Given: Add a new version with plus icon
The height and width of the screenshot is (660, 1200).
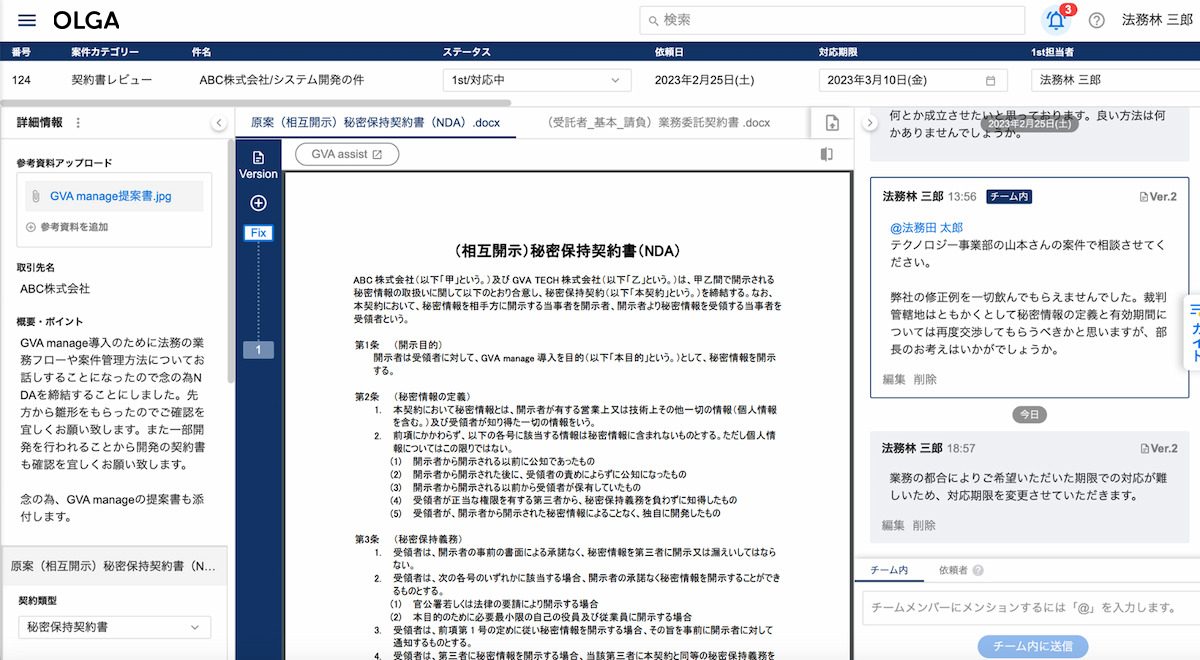Looking at the screenshot, I should pyautogui.click(x=258, y=203).
